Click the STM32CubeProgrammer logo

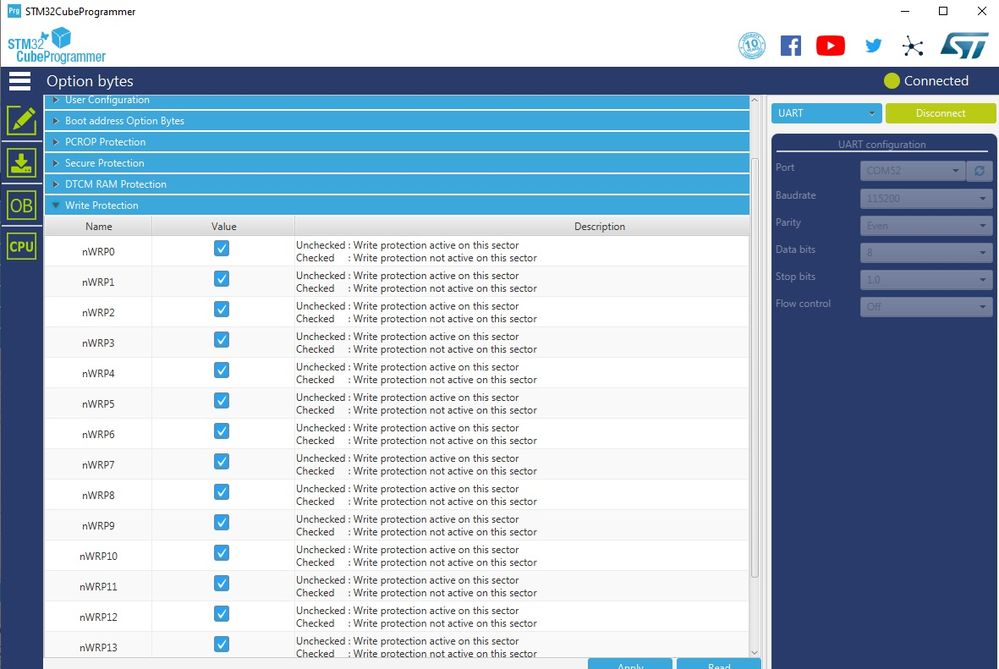[57, 45]
